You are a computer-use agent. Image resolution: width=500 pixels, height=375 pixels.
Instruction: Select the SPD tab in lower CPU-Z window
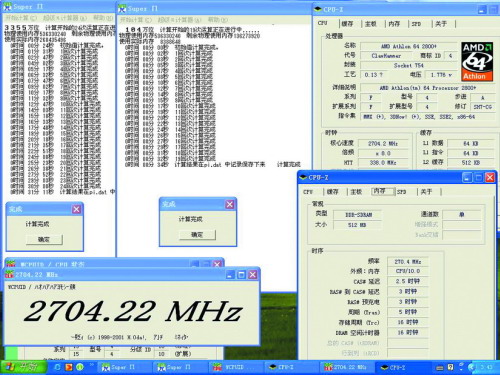point(402,192)
